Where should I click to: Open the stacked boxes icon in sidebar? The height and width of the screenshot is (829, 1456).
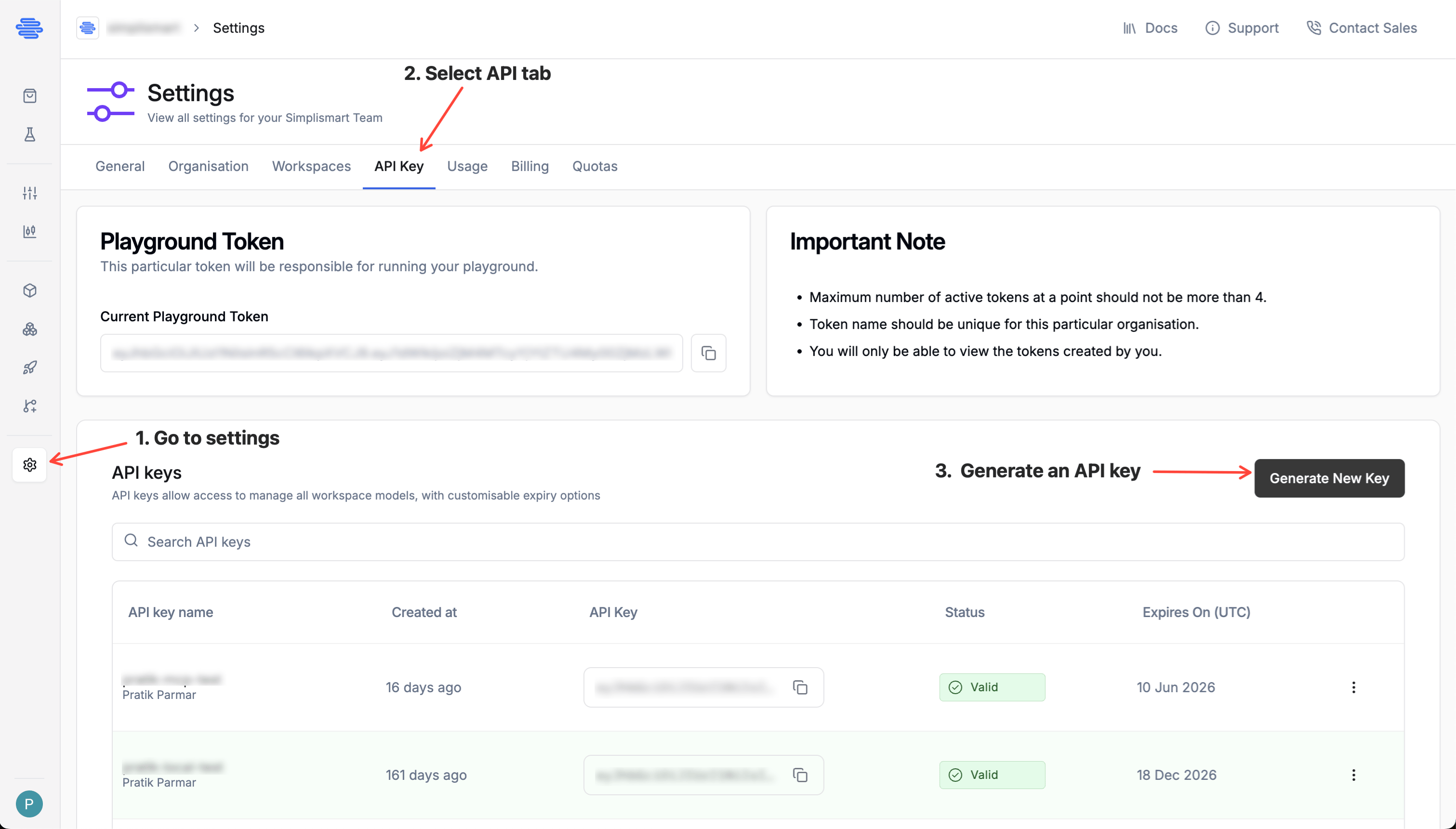click(x=29, y=329)
